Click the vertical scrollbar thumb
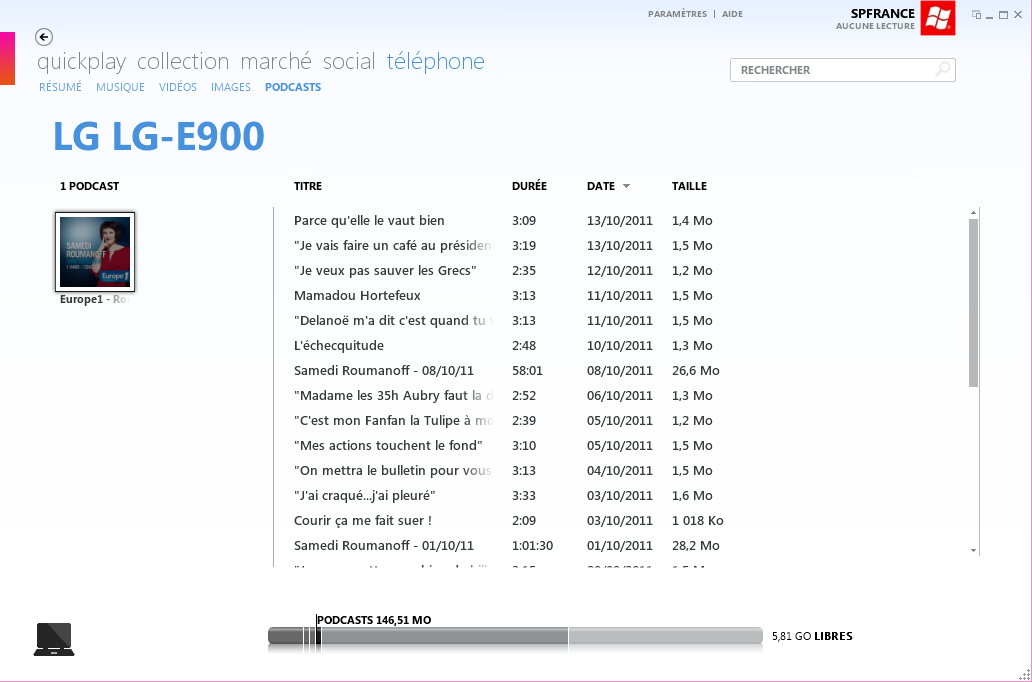1032x682 pixels. pyautogui.click(x=973, y=303)
